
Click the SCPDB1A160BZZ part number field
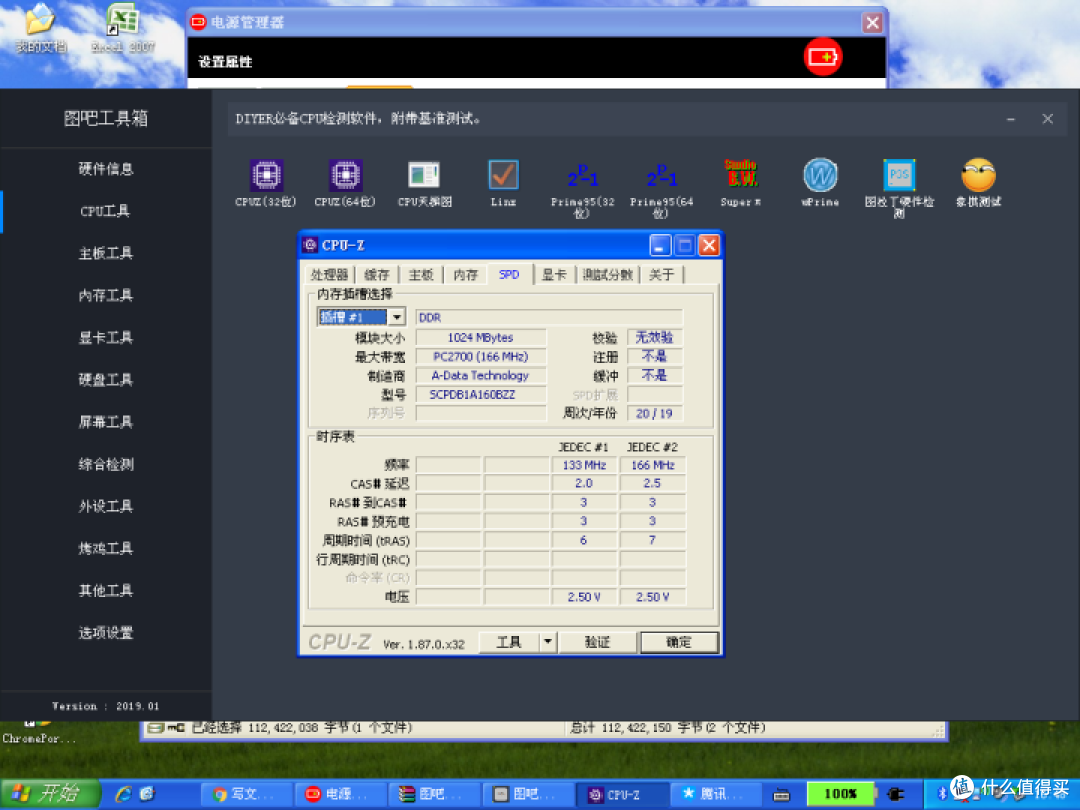(481, 395)
